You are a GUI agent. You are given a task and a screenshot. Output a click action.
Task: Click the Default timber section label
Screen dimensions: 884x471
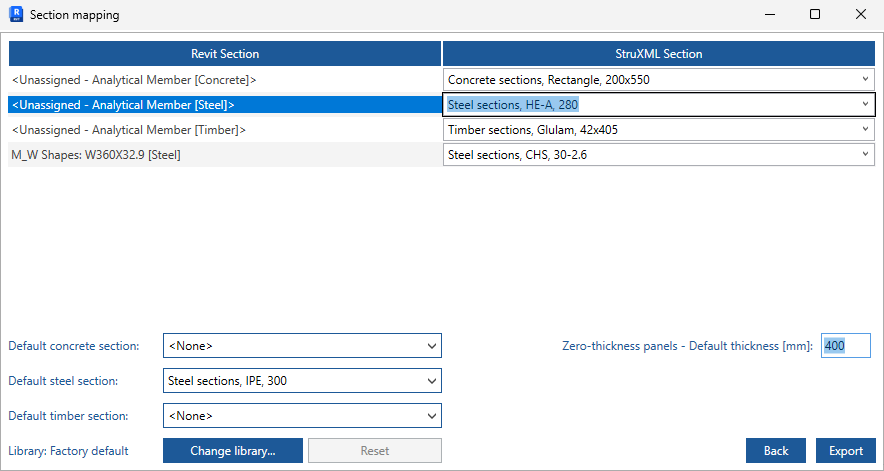68,416
